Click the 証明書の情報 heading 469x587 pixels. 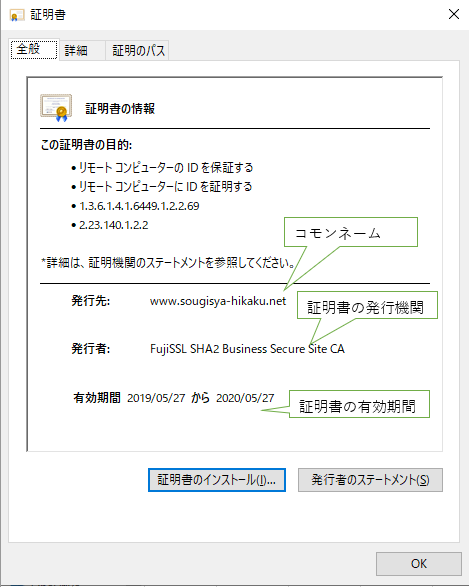(120, 109)
